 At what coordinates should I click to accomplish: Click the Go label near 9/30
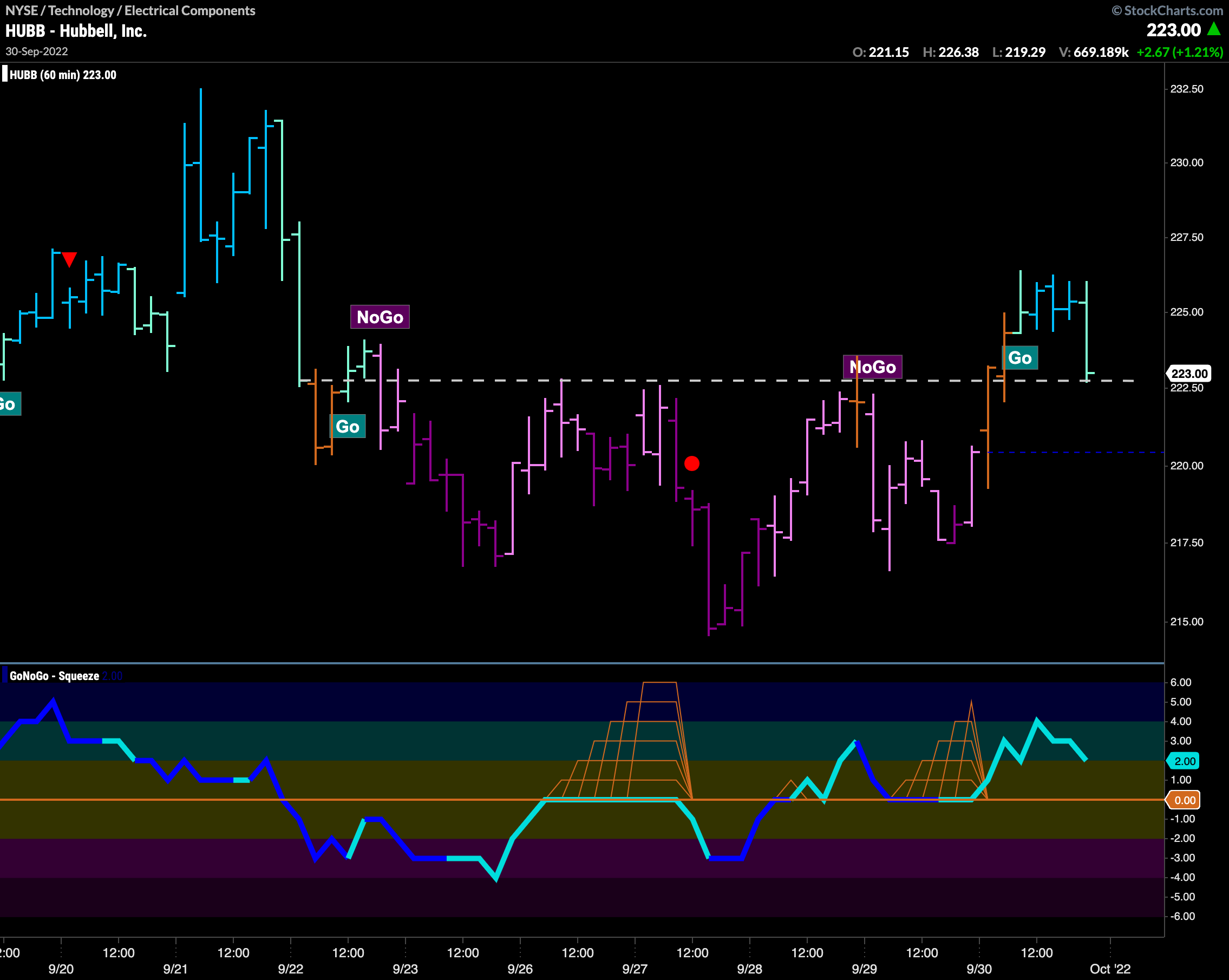click(1020, 358)
